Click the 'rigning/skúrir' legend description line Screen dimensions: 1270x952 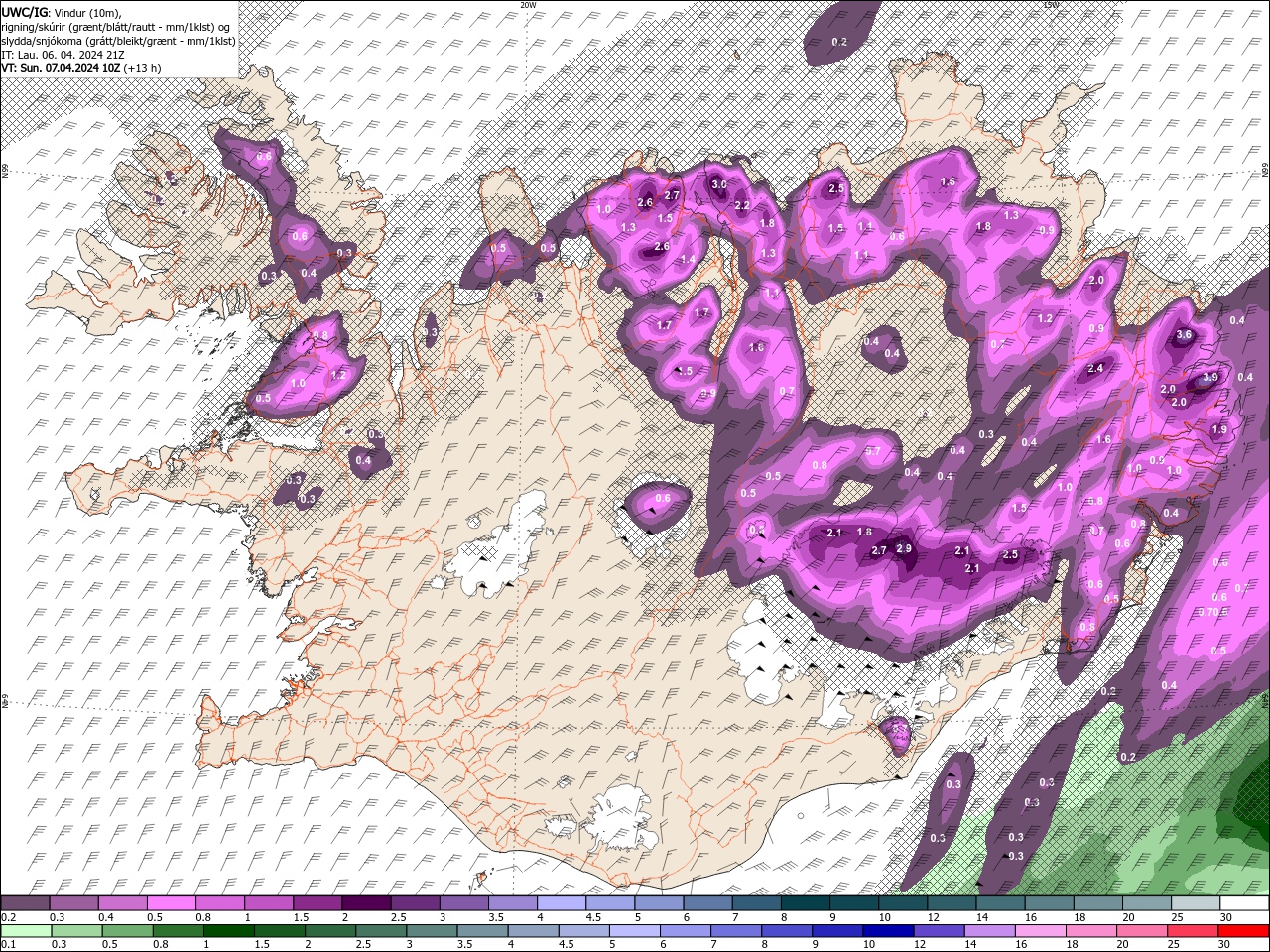[x=117, y=26]
